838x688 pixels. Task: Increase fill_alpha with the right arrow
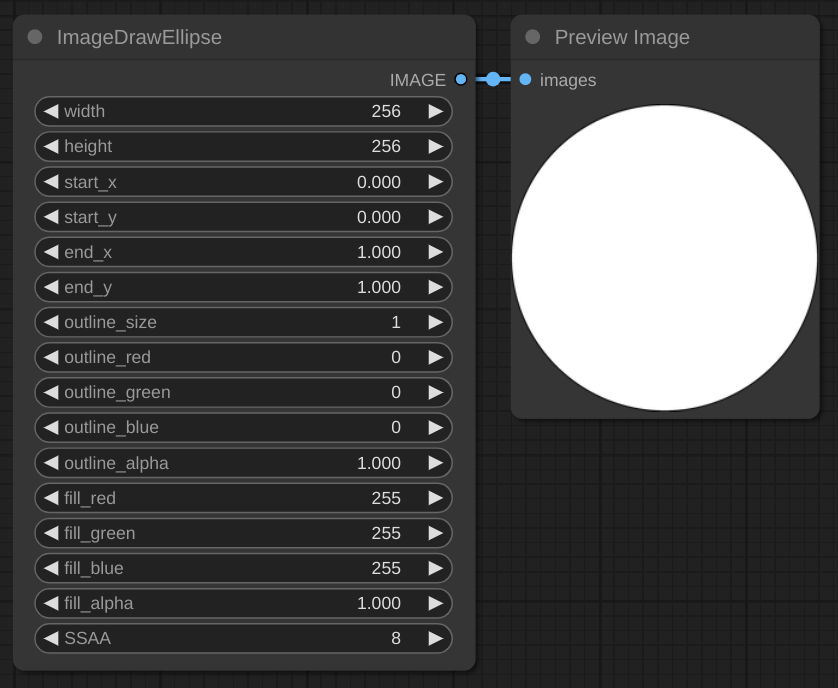click(435, 603)
